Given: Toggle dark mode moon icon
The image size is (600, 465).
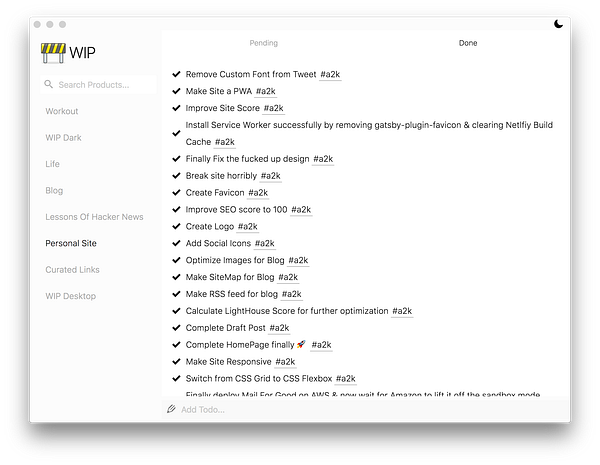Looking at the screenshot, I should 559,23.
